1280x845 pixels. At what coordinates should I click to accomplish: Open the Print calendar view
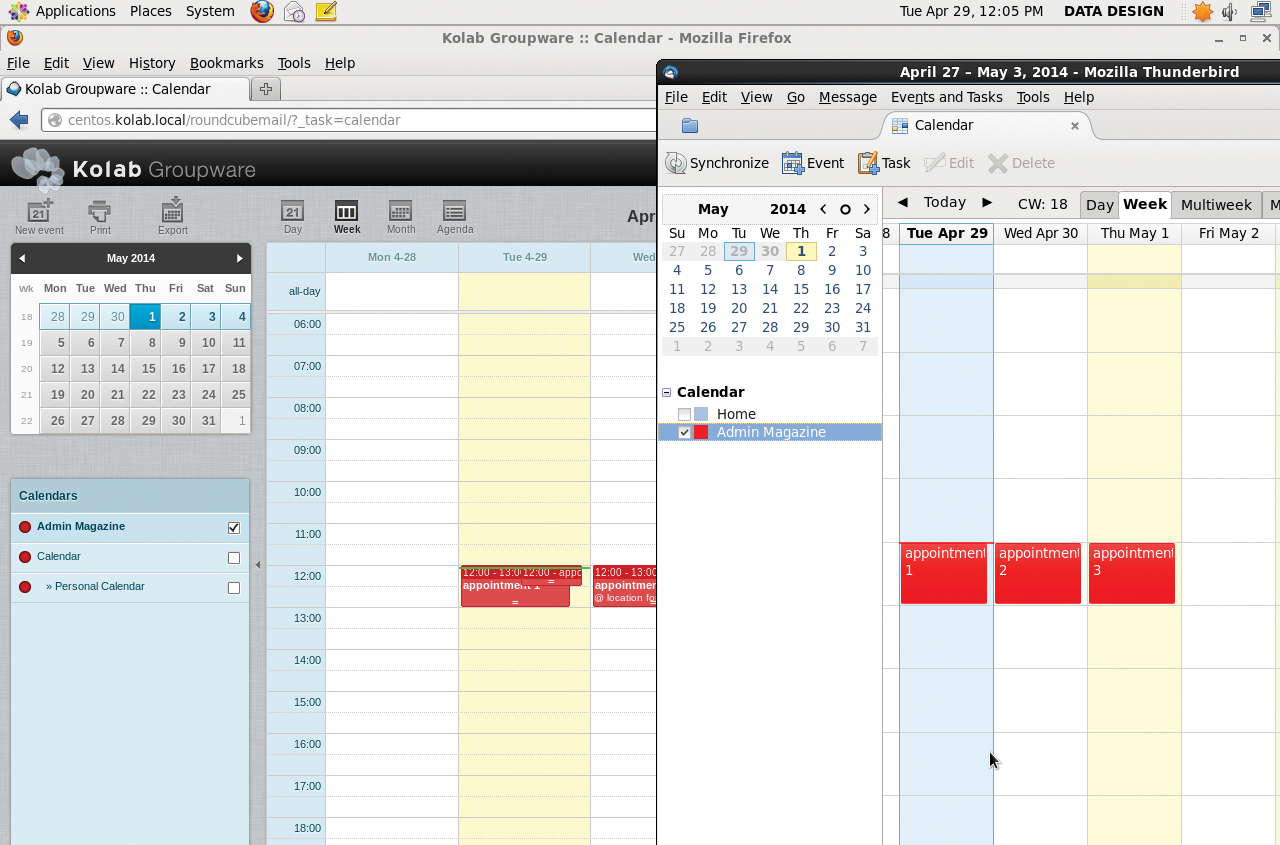(x=99, y=215)
